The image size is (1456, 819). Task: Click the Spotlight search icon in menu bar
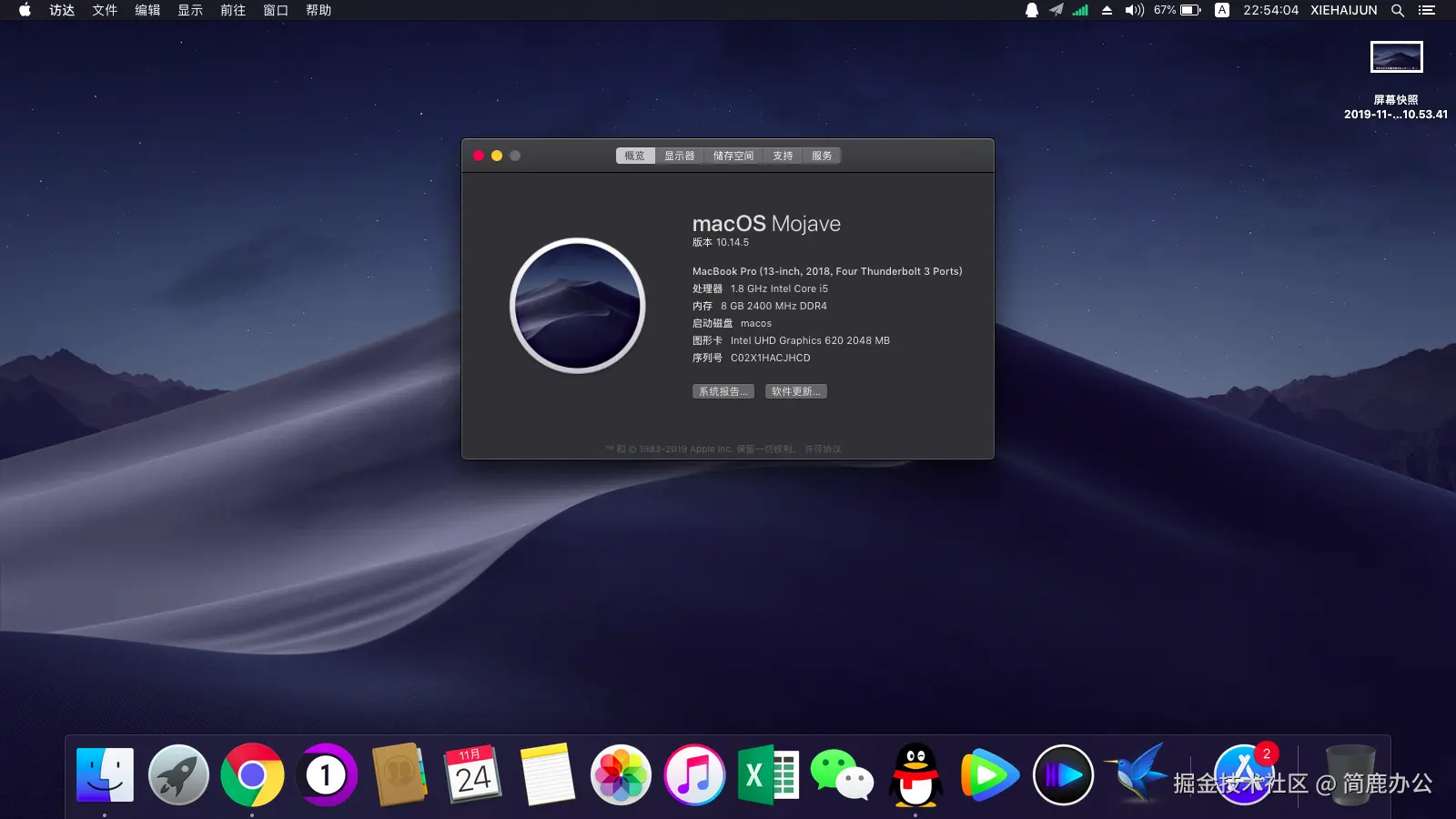1397,10
